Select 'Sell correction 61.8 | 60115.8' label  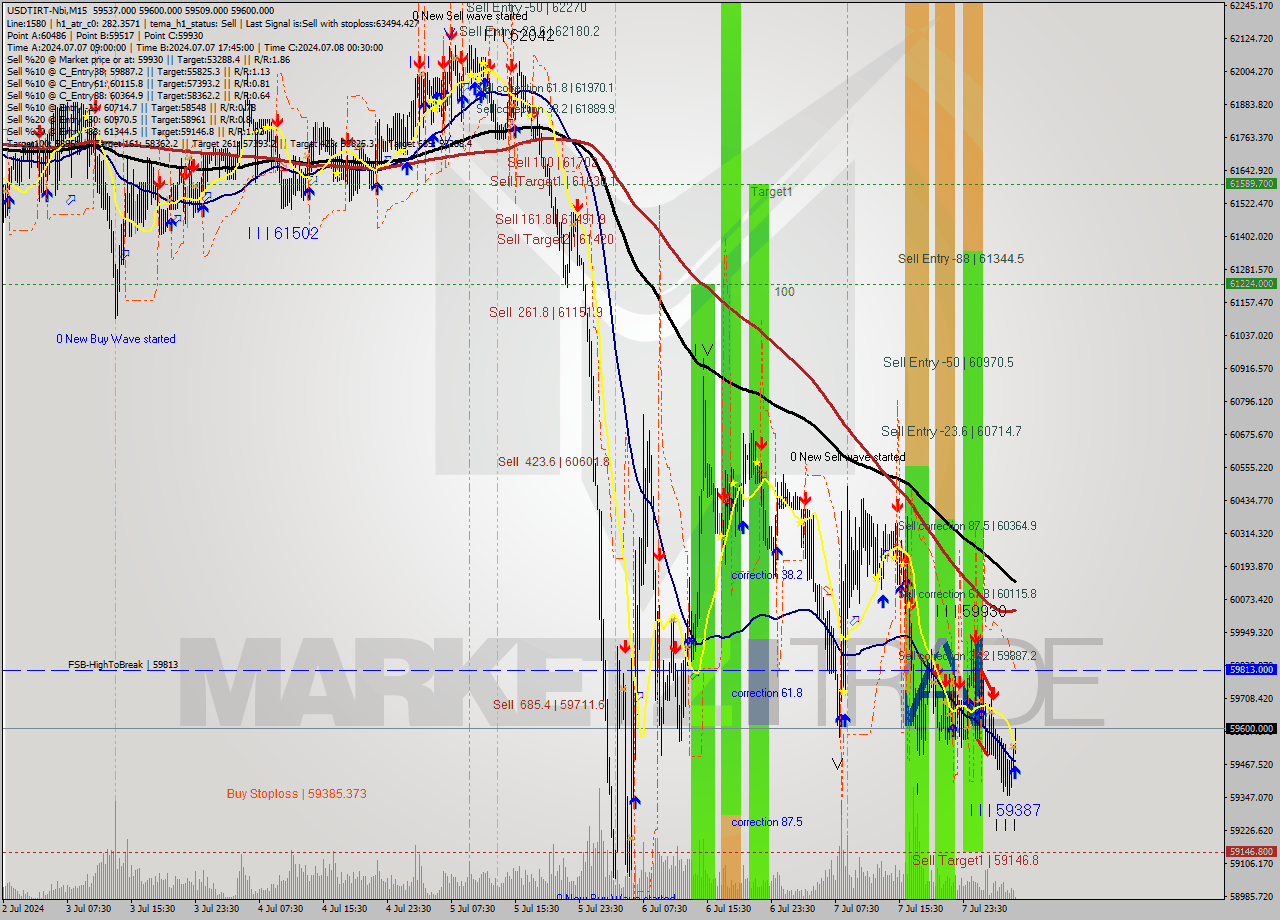[x=969, y=594]
